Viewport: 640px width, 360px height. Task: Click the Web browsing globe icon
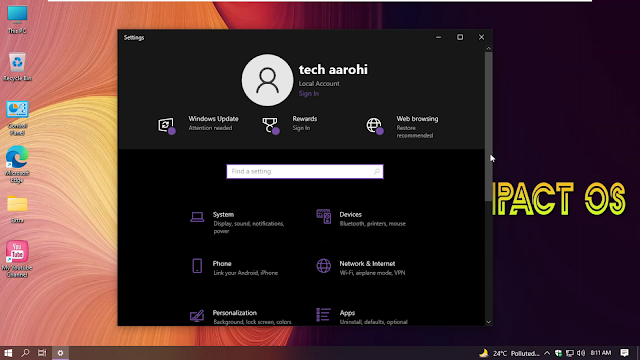tap(374, 125)
